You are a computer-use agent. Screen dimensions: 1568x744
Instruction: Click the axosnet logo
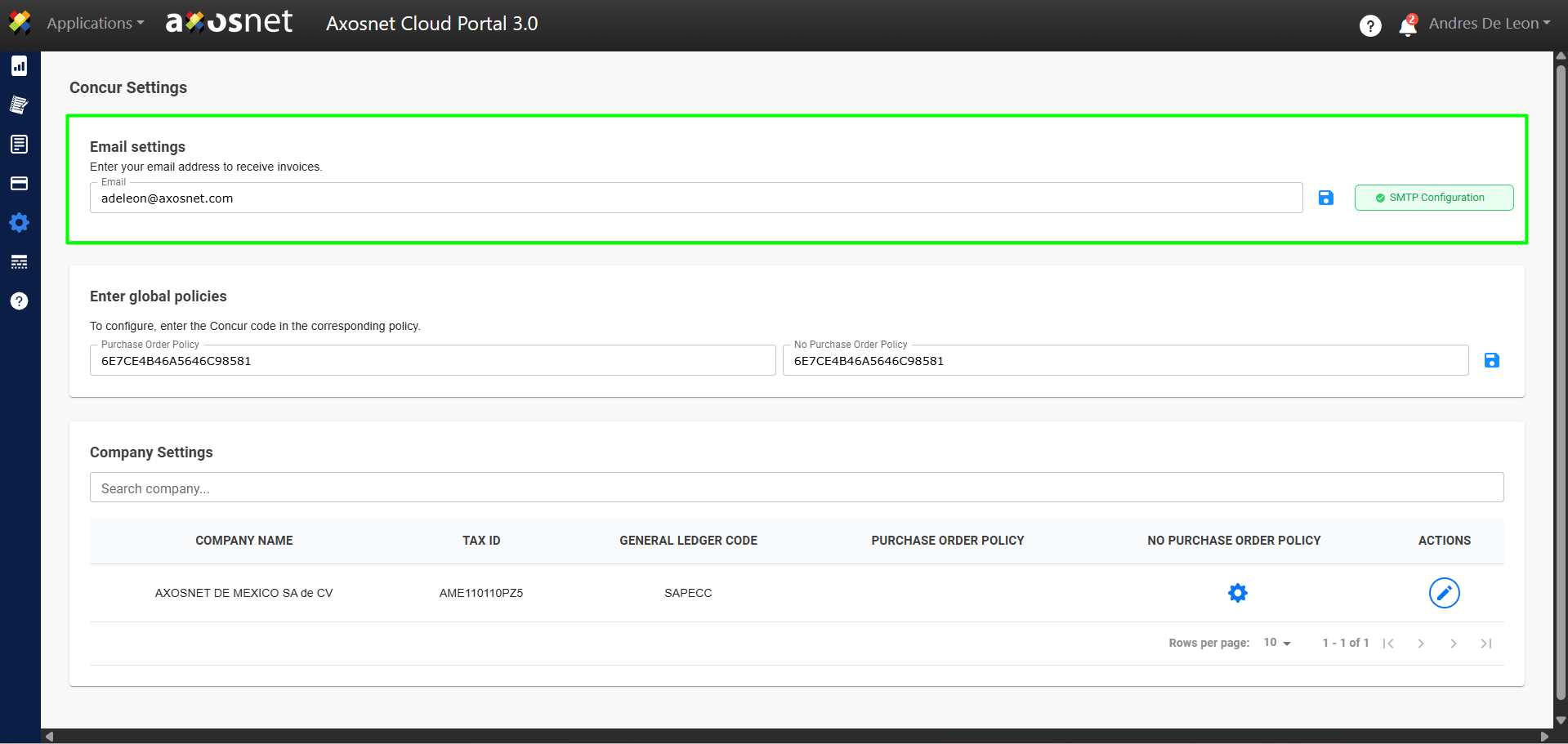[230, 22]
